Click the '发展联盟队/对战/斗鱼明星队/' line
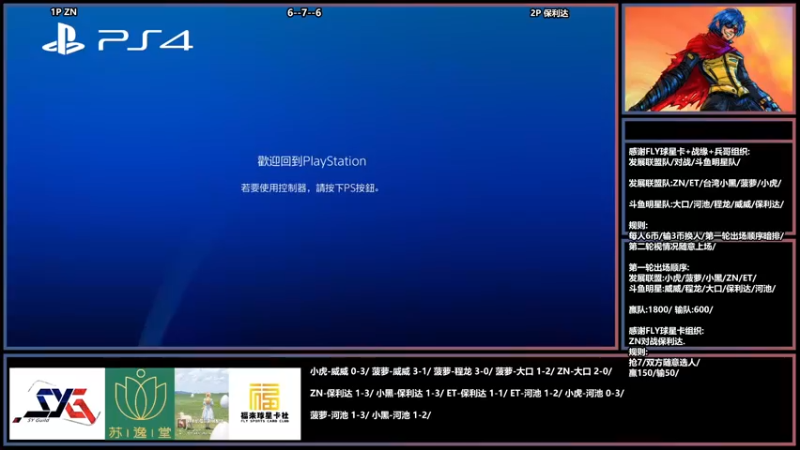 coord(684,162)
